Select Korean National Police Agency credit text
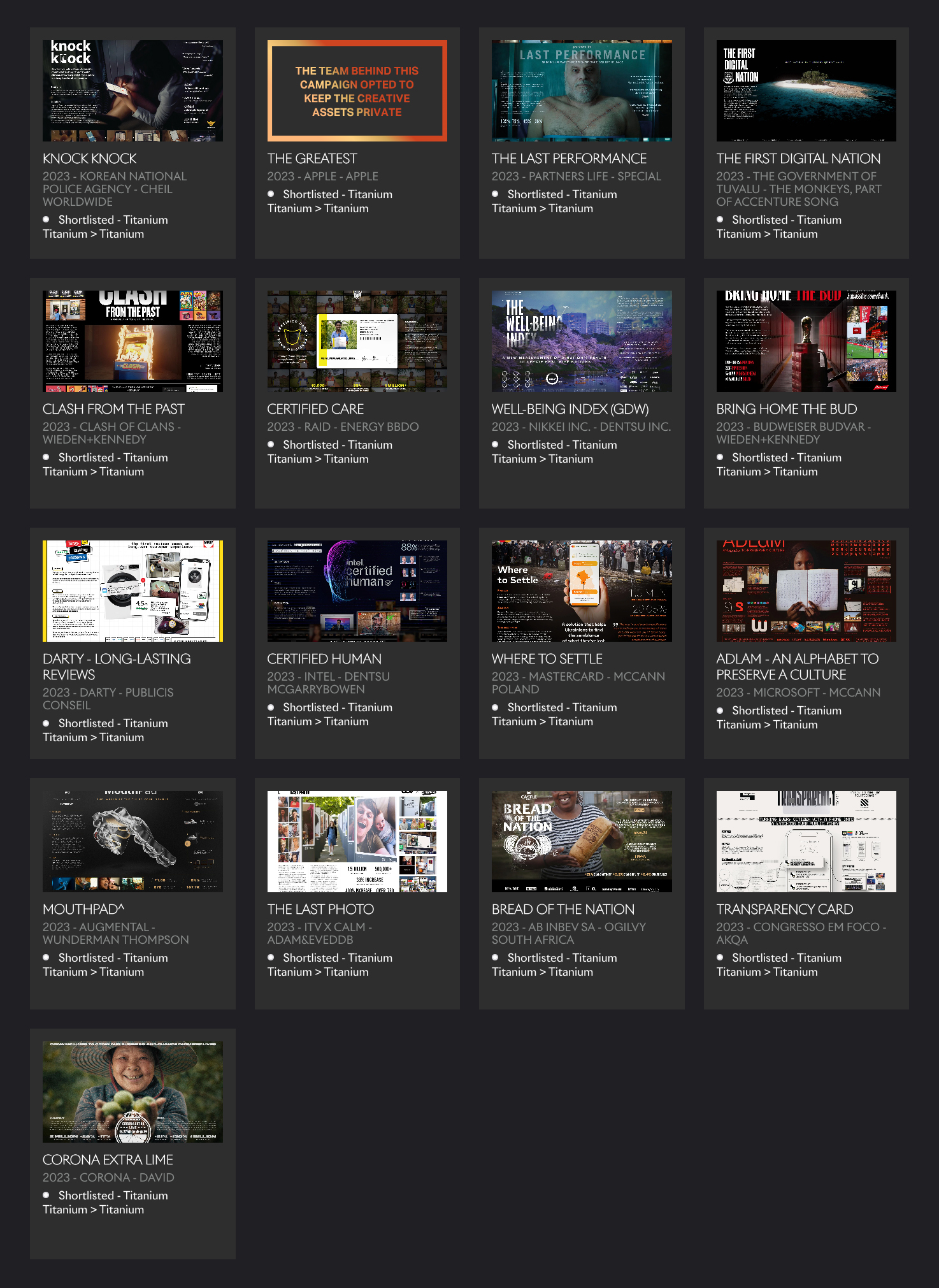The image size is (939, 1288). point(115,189)
